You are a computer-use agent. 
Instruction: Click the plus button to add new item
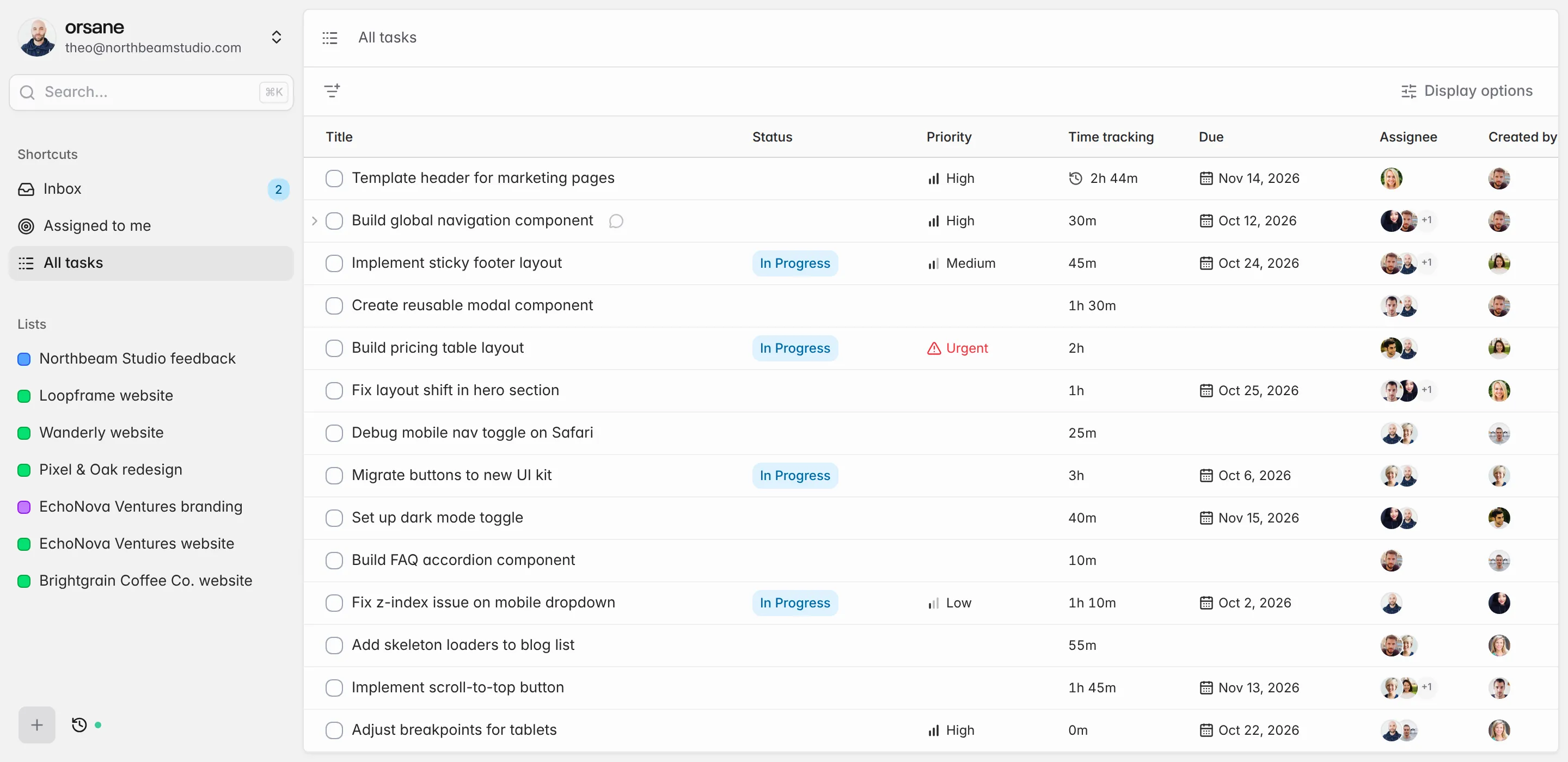tap(36, 725)
